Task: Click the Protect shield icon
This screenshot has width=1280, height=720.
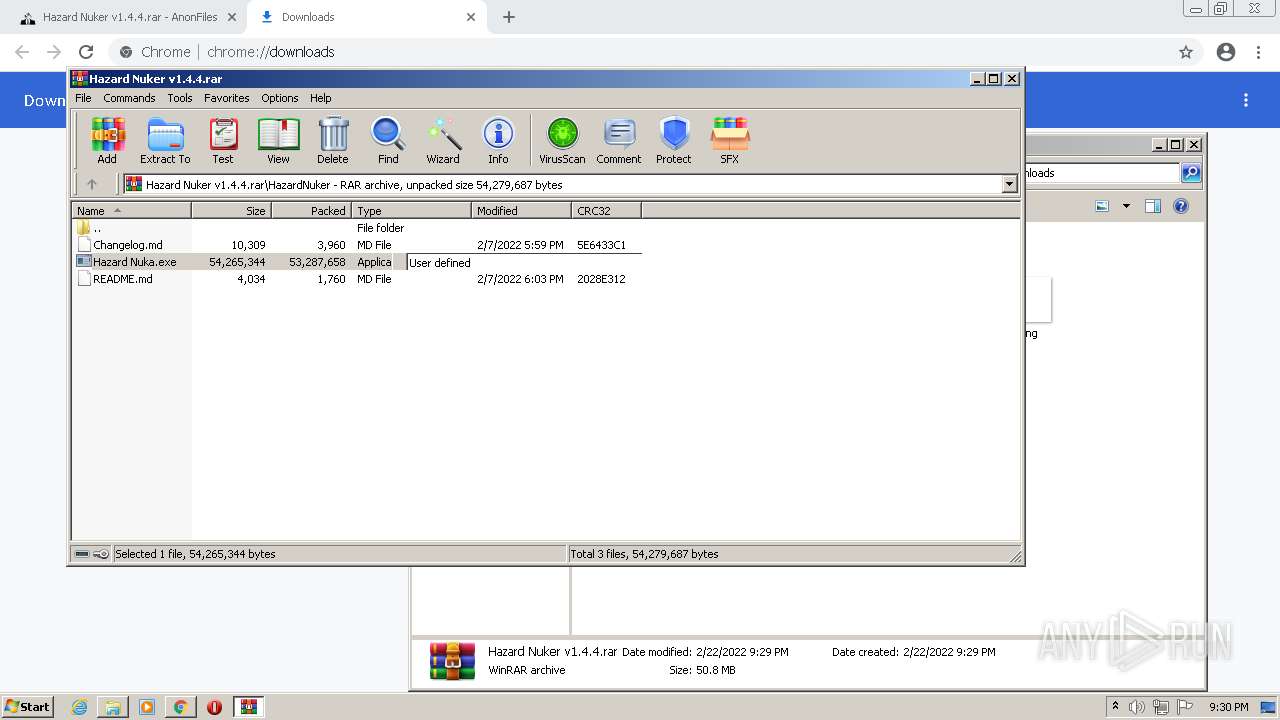Action: pyautogui.click(x=674, y=140)
